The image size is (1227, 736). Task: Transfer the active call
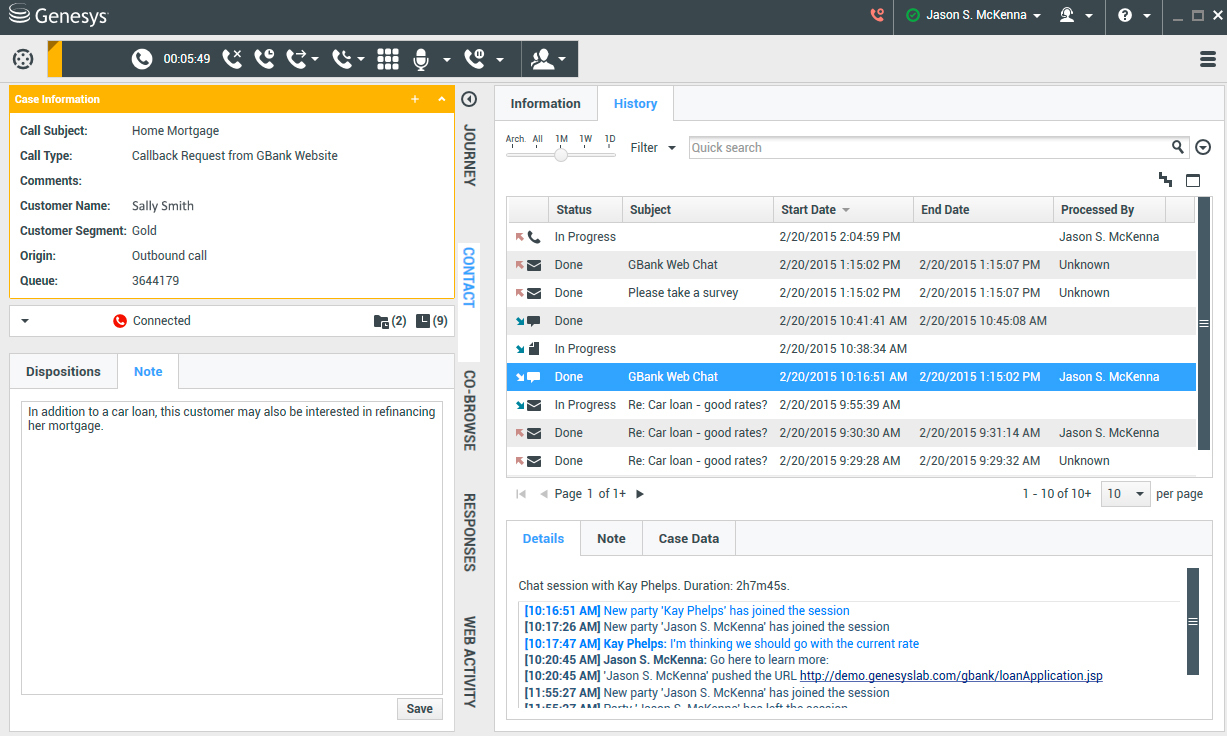[296, 58]
